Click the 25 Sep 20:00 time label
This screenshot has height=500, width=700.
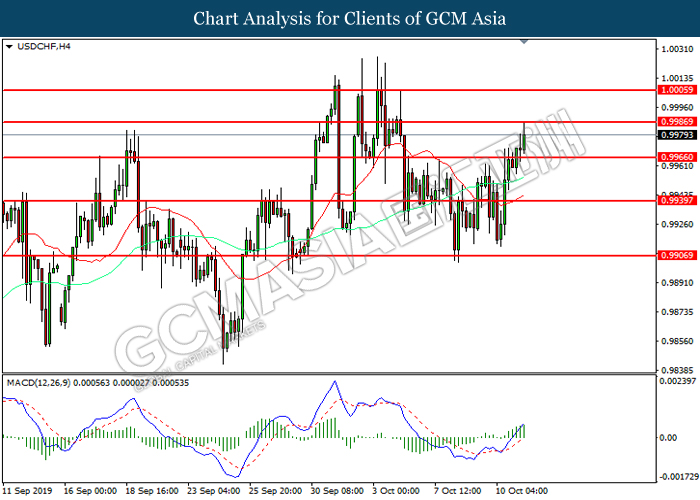[x=276, y=491]
